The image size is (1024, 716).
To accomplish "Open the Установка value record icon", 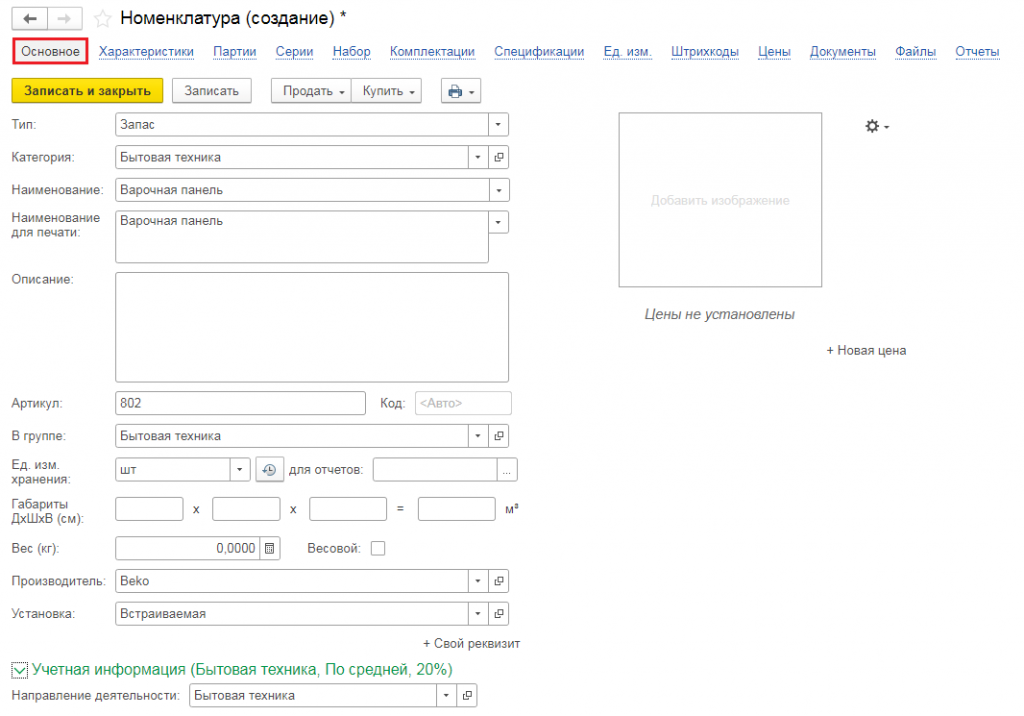I will click(x=499, y=613).
